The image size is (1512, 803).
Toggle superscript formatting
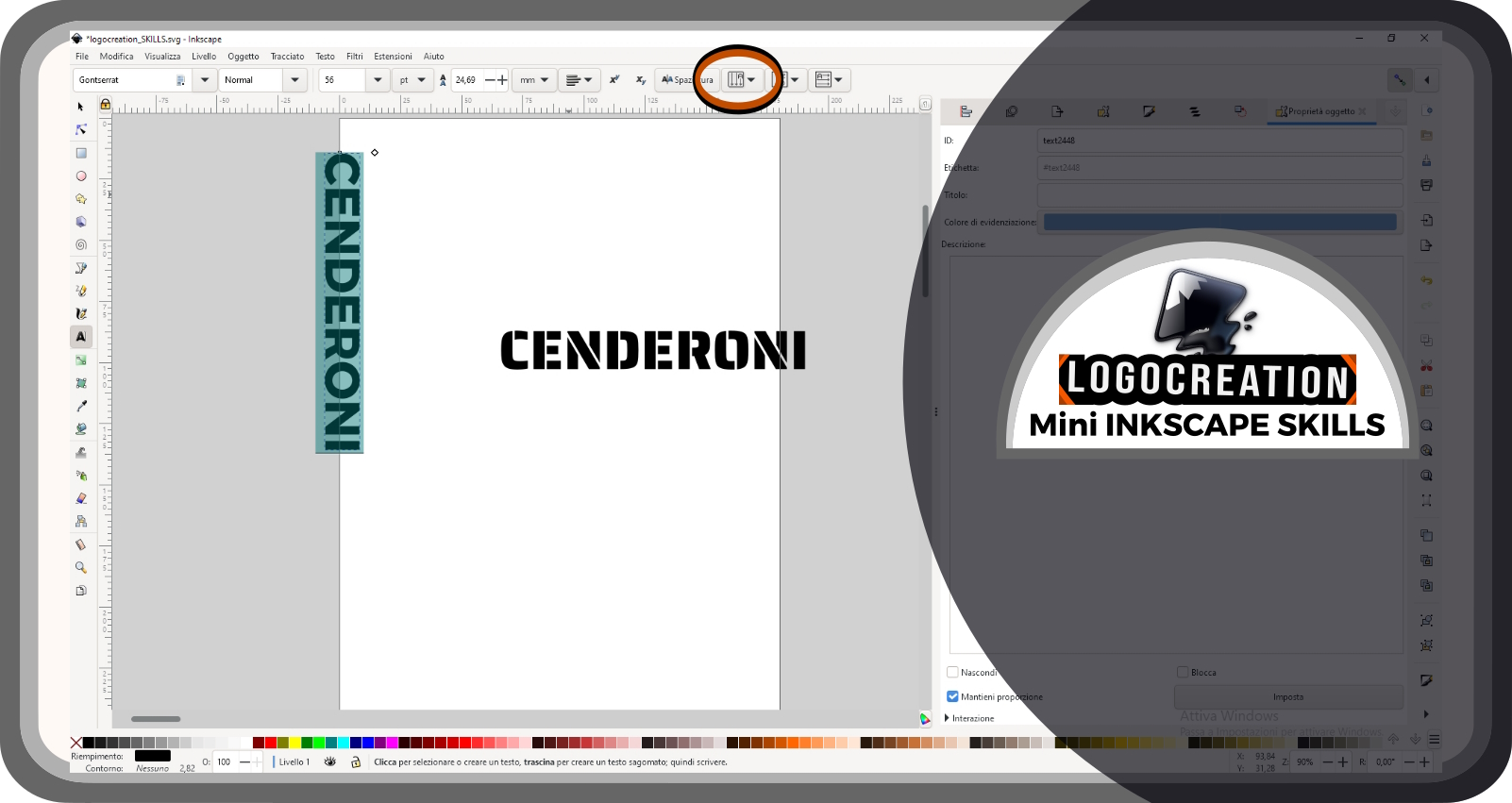coord(614,80)
